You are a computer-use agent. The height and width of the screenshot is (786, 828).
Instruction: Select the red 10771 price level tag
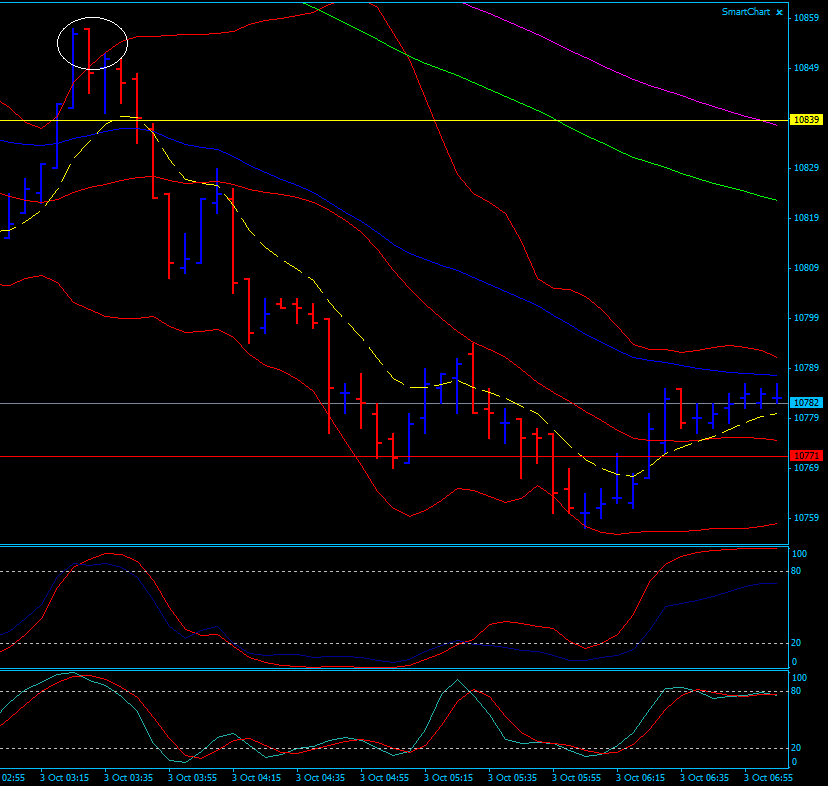pyautogui.click(x=806, y=455)
